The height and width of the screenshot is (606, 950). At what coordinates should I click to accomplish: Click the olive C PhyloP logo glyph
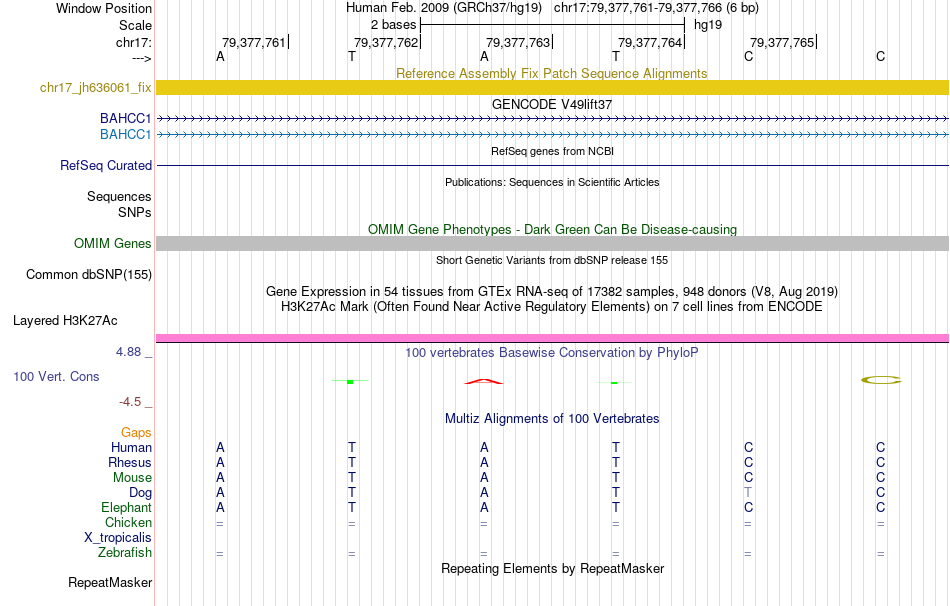pyautogui.click(x=881, y=380)
